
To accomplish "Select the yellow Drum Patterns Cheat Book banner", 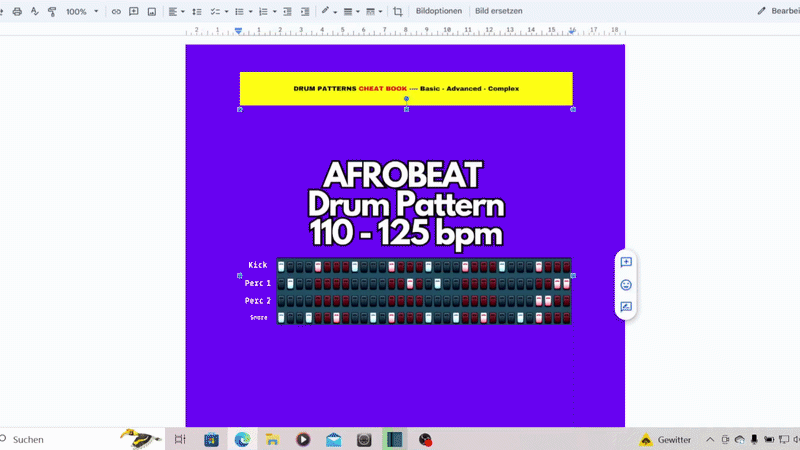I will pyautogui.click(x=406, y=89).
